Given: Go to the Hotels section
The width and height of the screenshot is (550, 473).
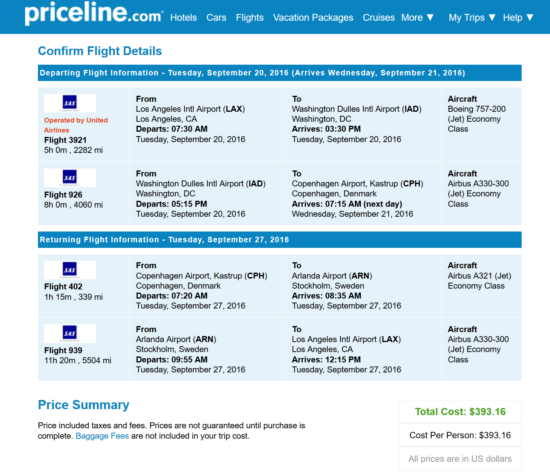Looking at the screenshot, I should click(x=183, y=18).
